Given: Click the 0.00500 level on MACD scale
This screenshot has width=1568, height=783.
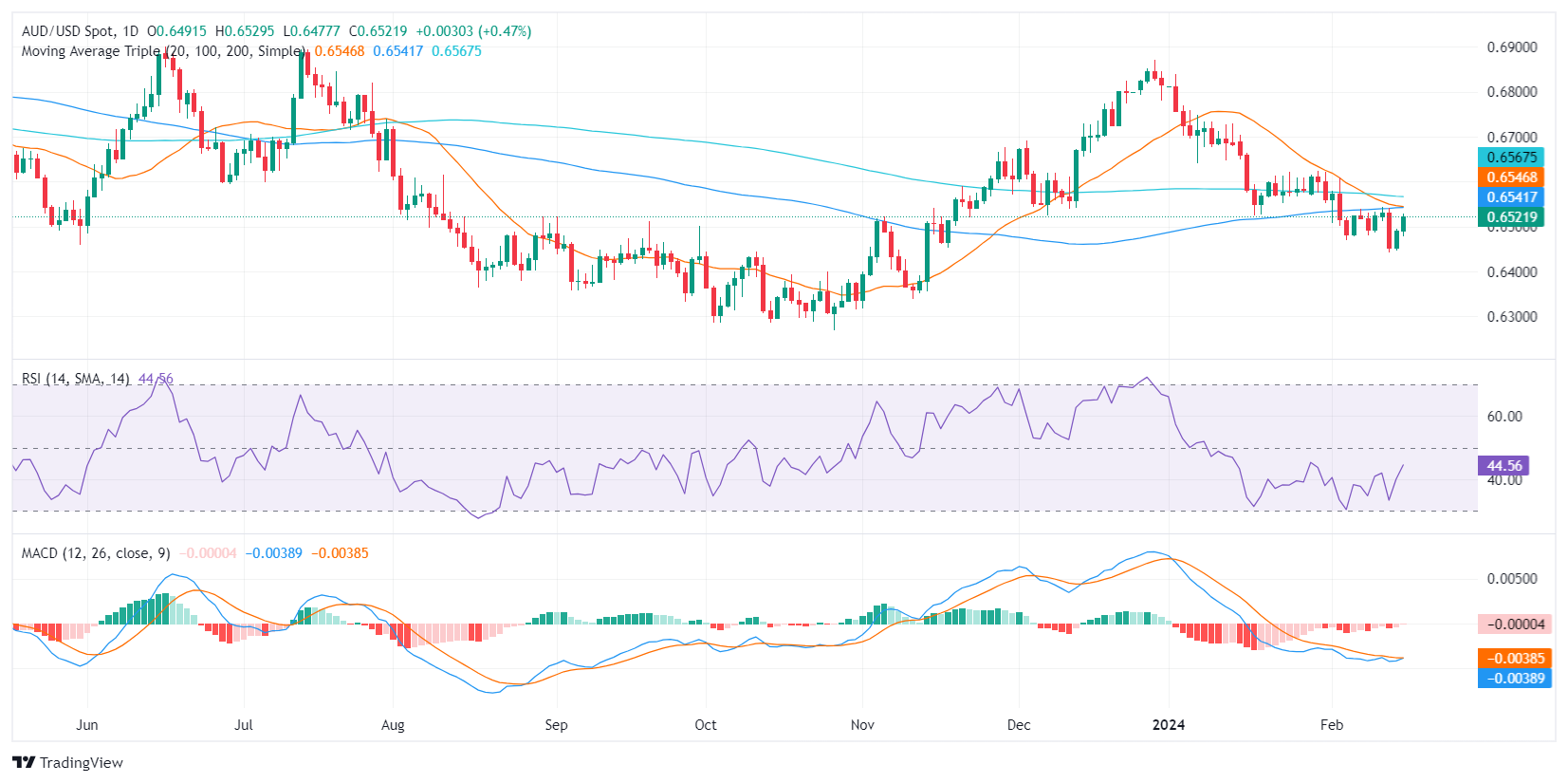Looking at the screenshot, I should pos(1511,579).
